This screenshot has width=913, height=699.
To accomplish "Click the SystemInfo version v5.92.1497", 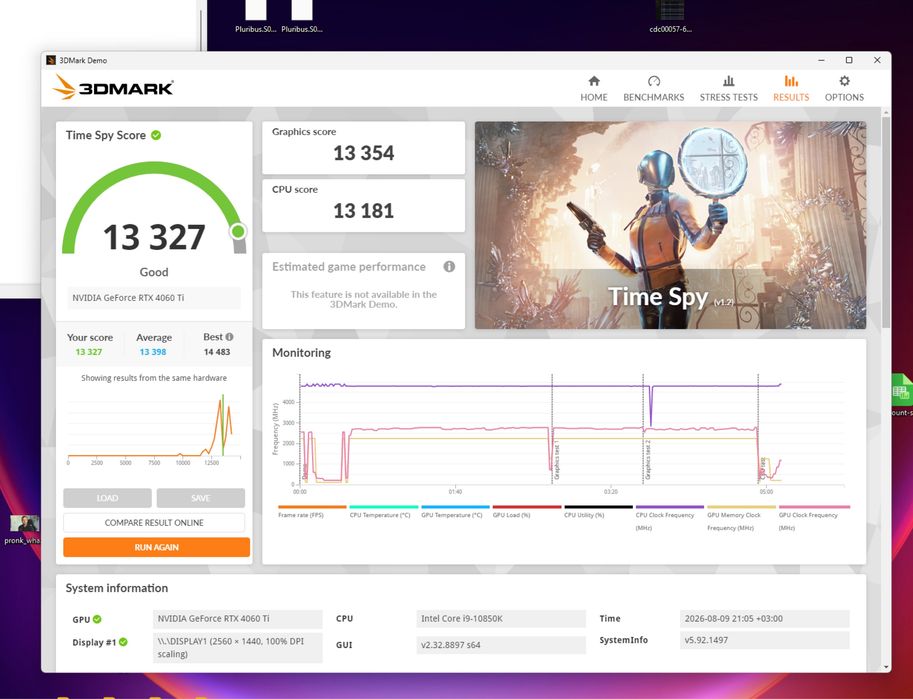I will pos(764,640).
